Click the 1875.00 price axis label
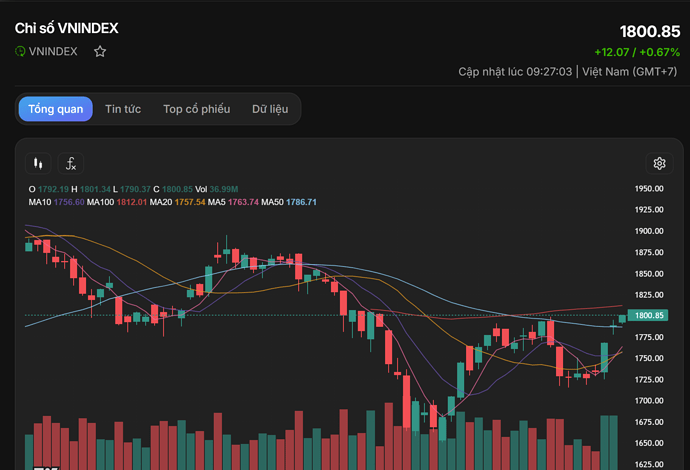This screenshot has height=470, width=690. pyautogui.click(x=649, y=253)
